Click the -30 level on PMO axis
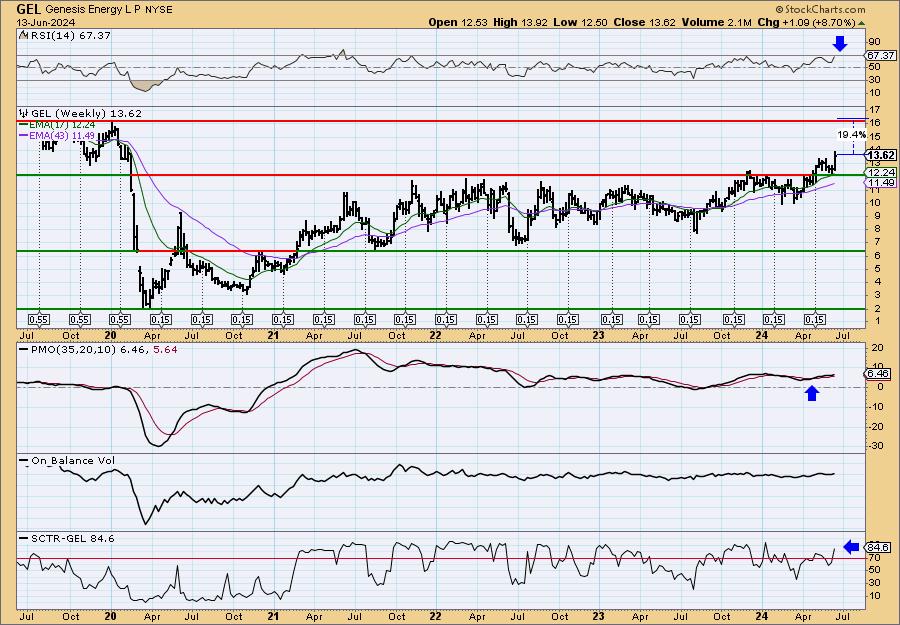Screen dimensions: 900x625 pyautogui.click(x=876, y=446)
